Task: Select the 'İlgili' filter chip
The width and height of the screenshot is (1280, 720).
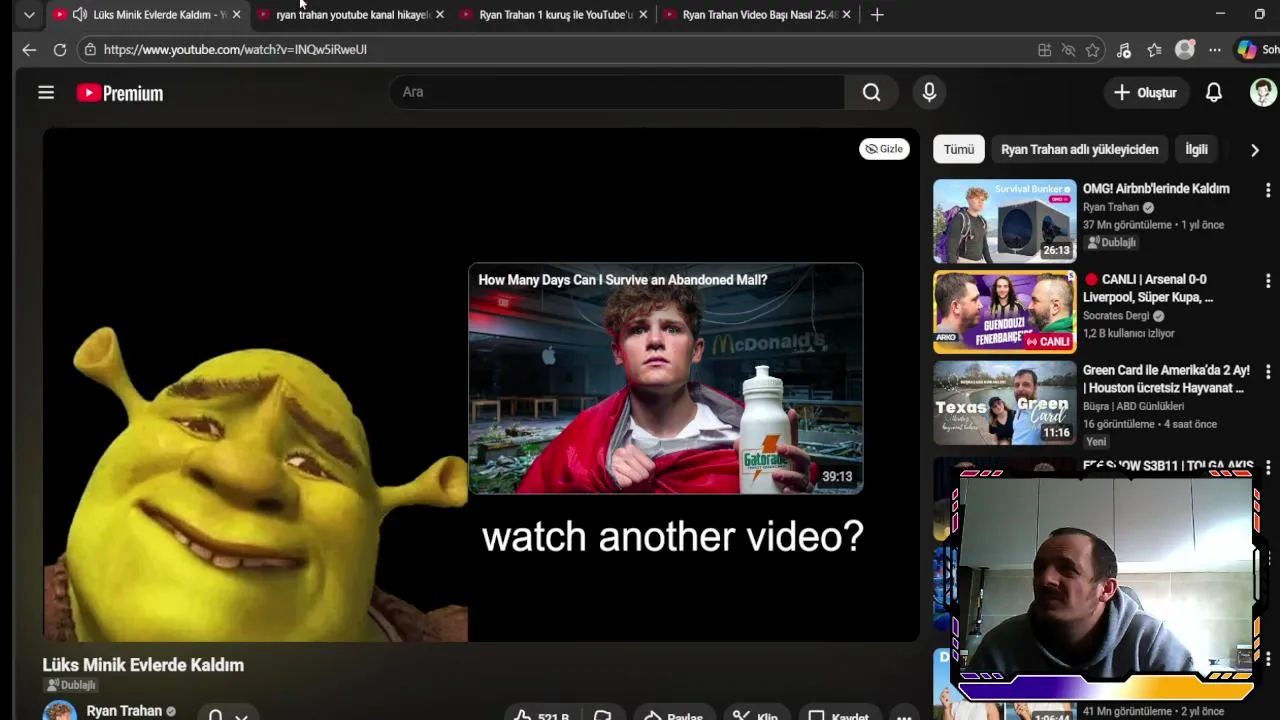Action: coord(1197,149)
